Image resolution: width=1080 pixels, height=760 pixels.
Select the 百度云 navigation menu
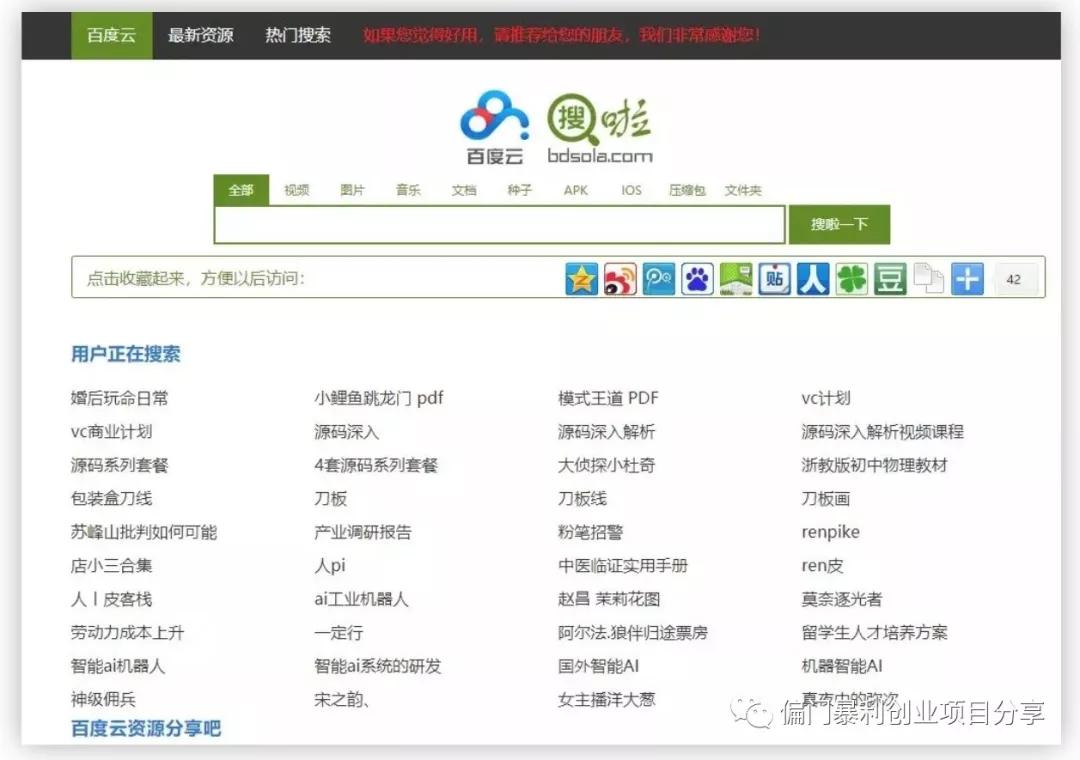click(x=111, y=33)
